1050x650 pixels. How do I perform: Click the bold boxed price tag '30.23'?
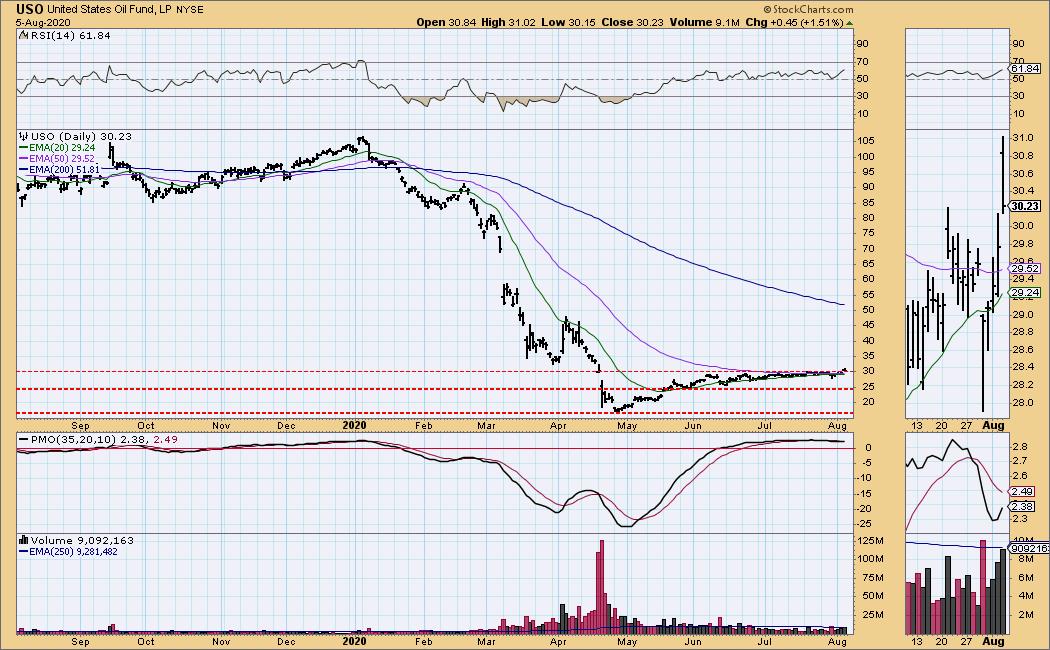(x=1025, y=206)
